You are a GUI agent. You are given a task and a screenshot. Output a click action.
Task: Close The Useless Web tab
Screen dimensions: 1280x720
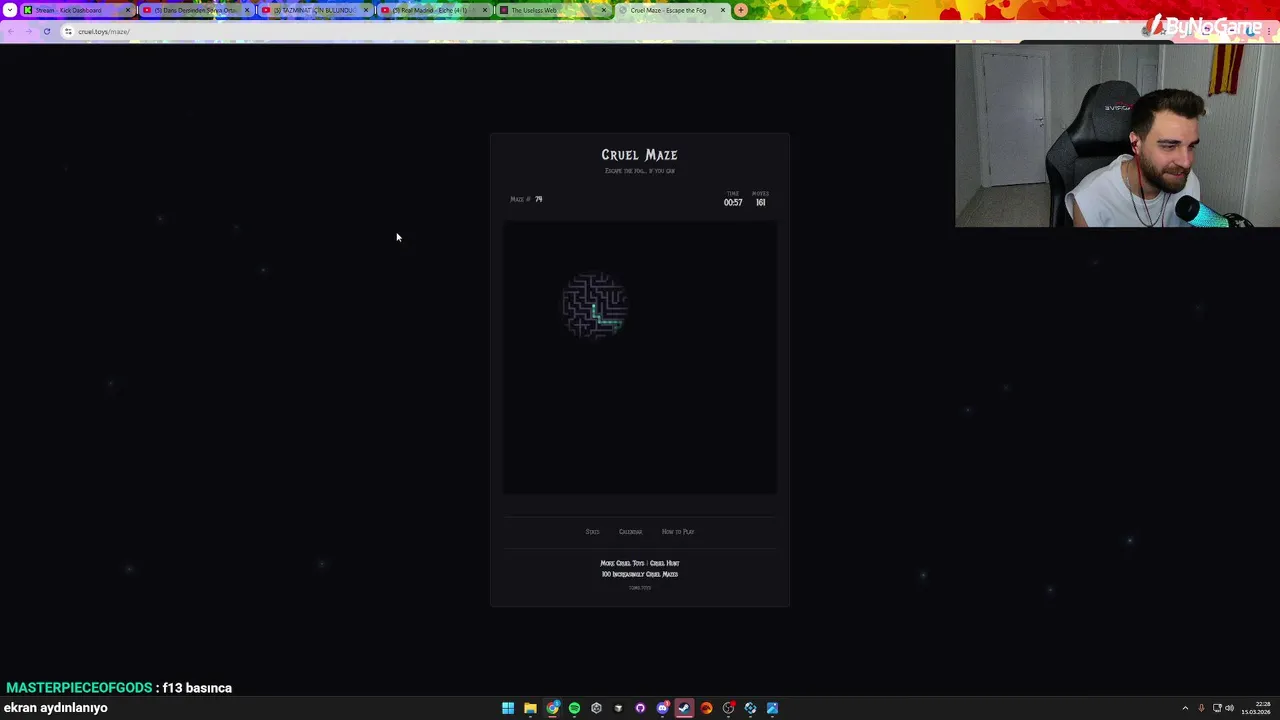click(x=604, y=10)
